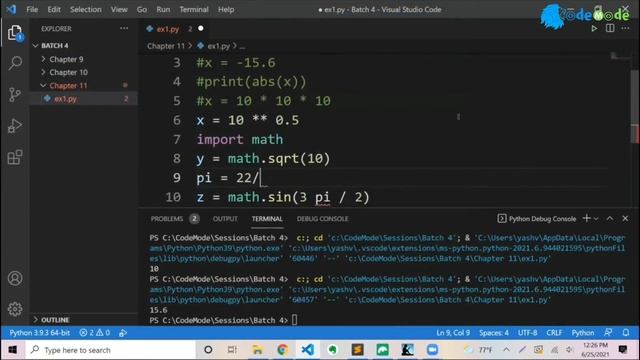Open the Edit menu
Screen dimensions: 640x360
coord(54,9)
